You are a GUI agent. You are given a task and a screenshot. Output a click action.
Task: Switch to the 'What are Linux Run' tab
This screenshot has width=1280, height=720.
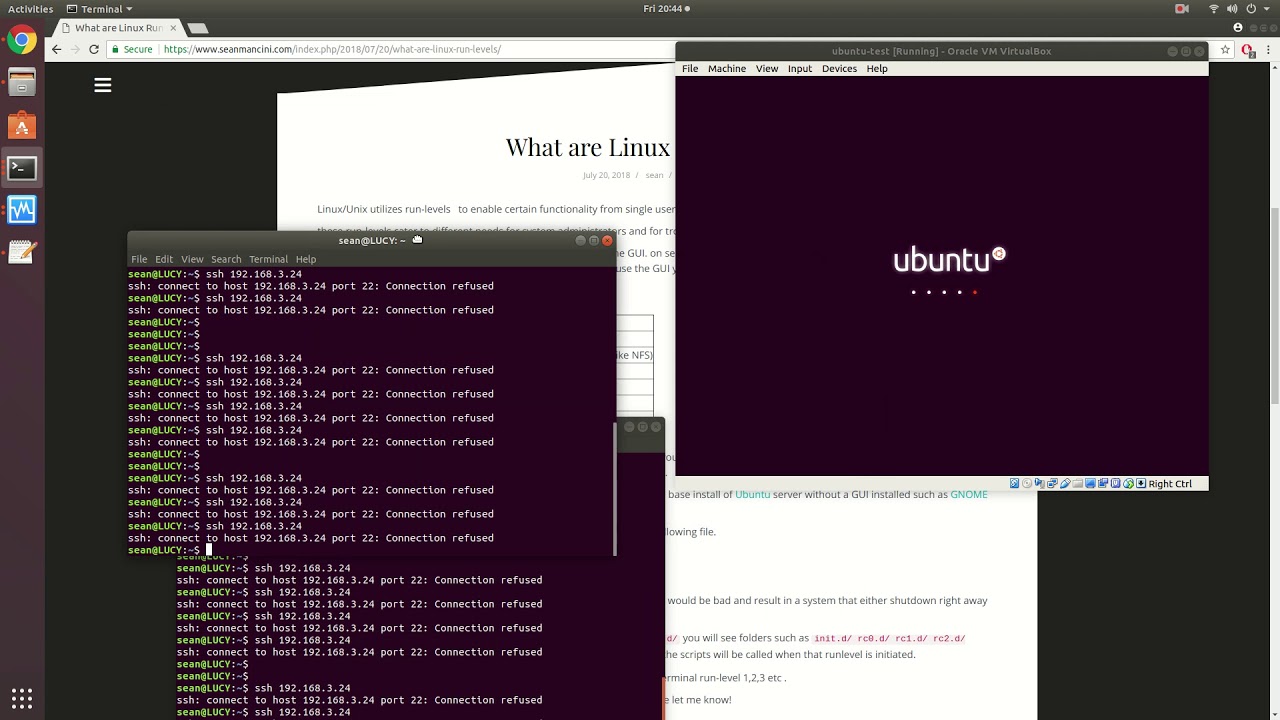[119, 28]
